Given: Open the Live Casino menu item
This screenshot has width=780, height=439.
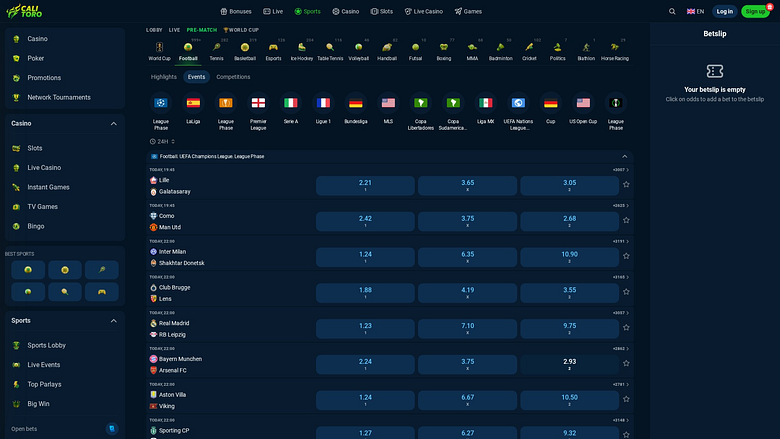Looking at the screenshot, I should coord(44,168).
